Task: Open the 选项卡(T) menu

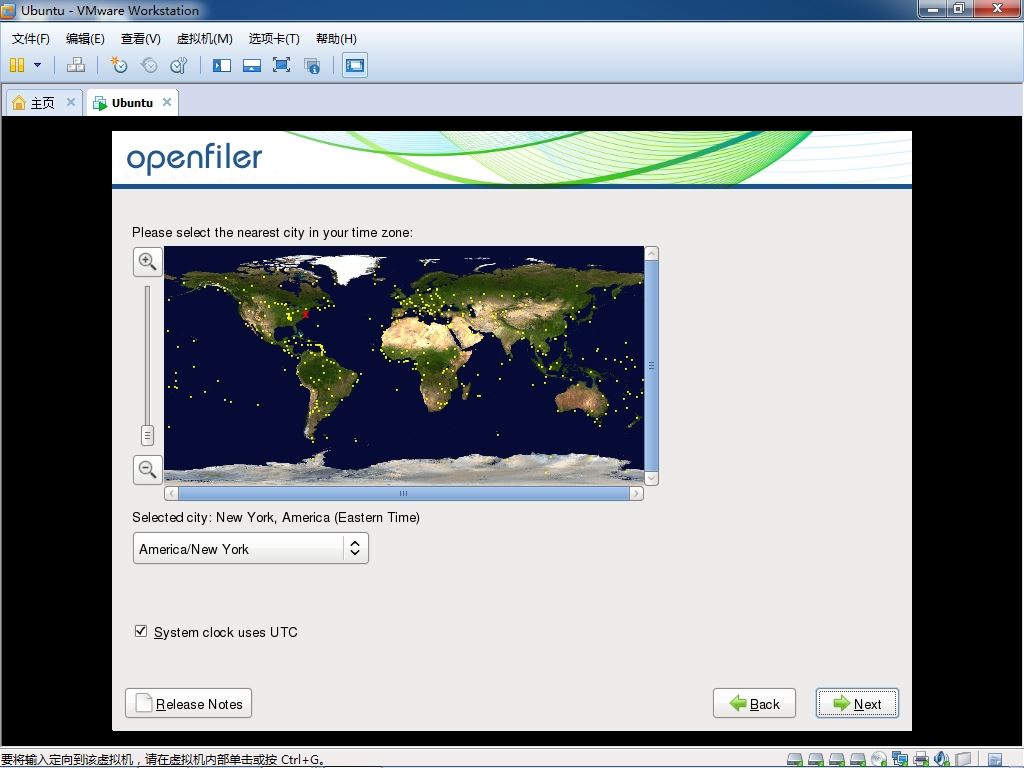Action: (274, 39)
